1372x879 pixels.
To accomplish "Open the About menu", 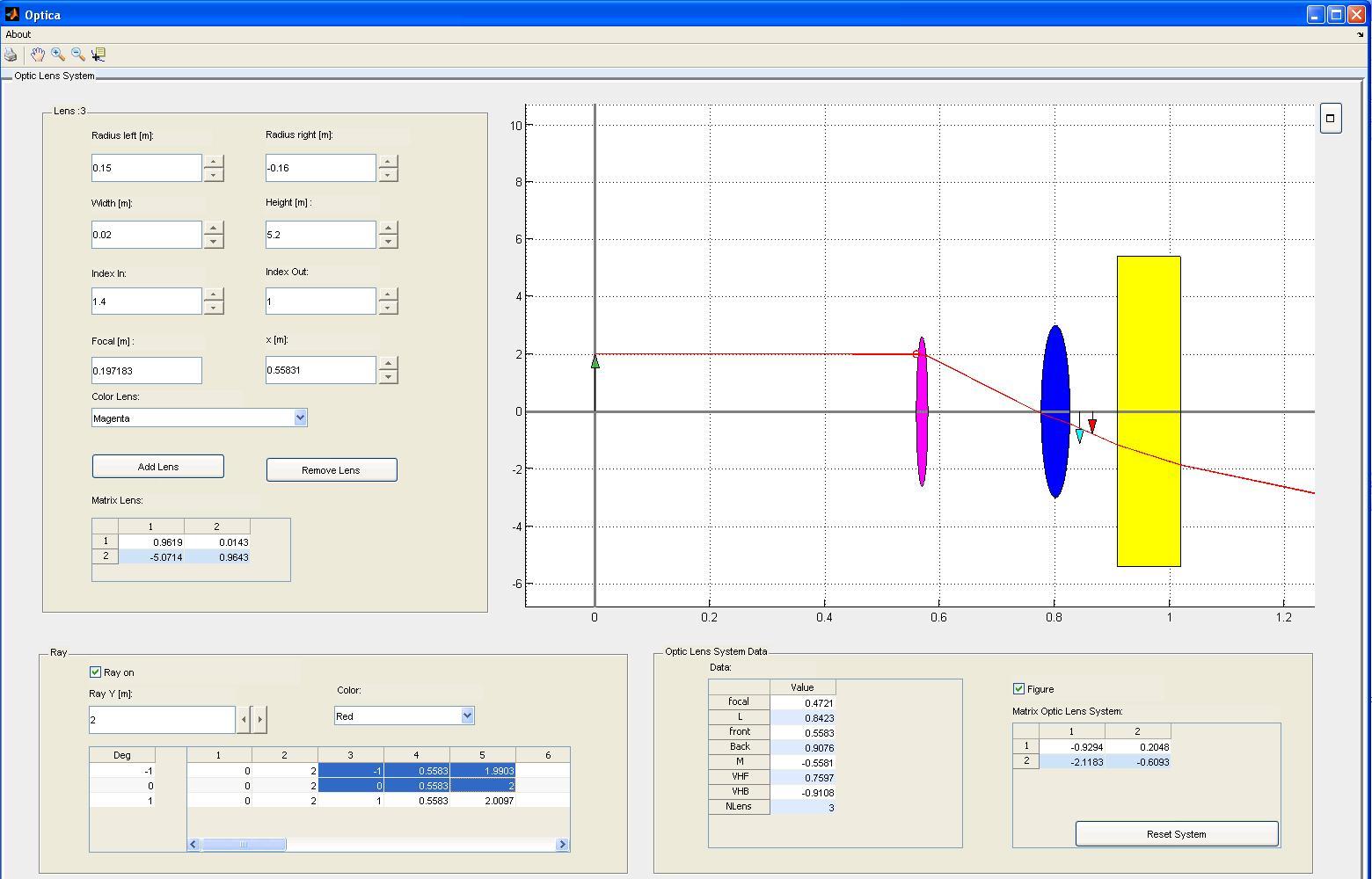I will 18,34.
